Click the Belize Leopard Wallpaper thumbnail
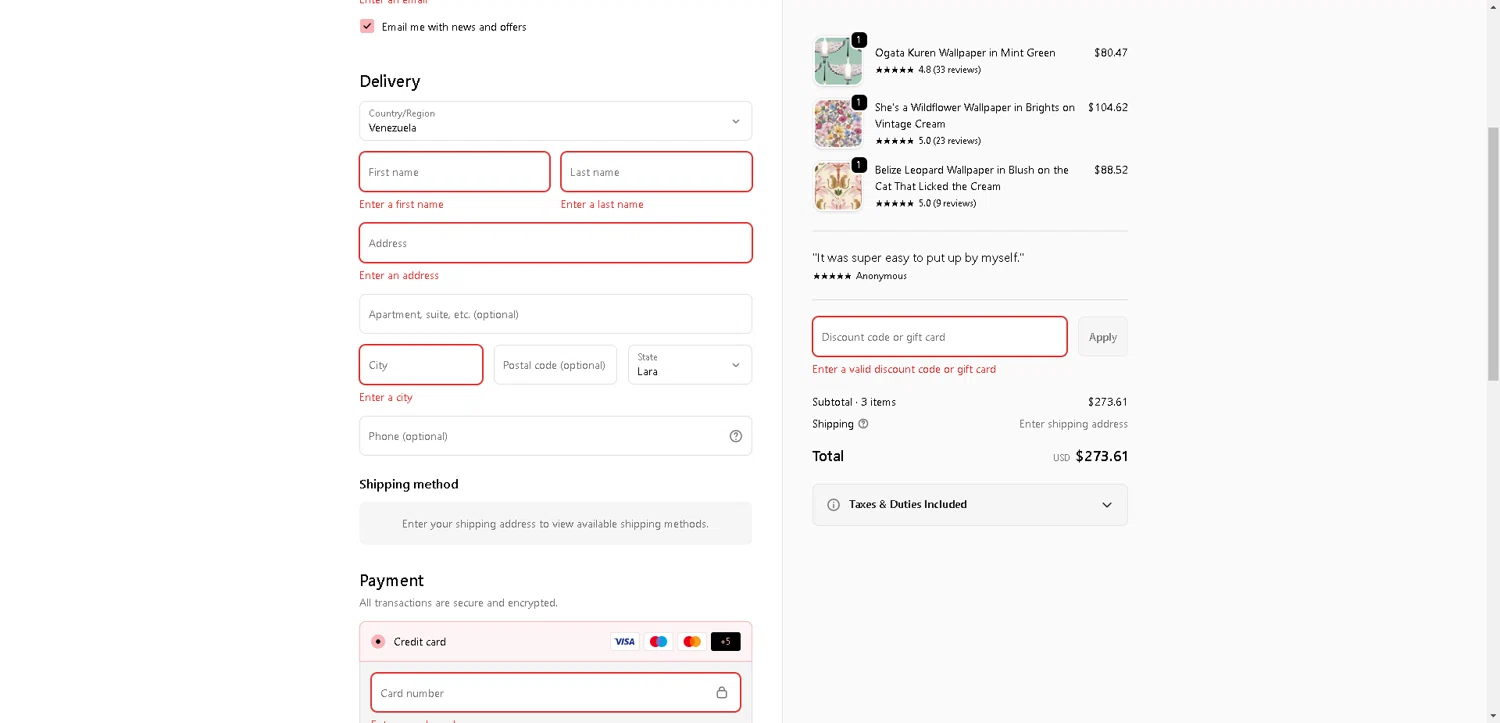1500x723 pixels. 838,187
